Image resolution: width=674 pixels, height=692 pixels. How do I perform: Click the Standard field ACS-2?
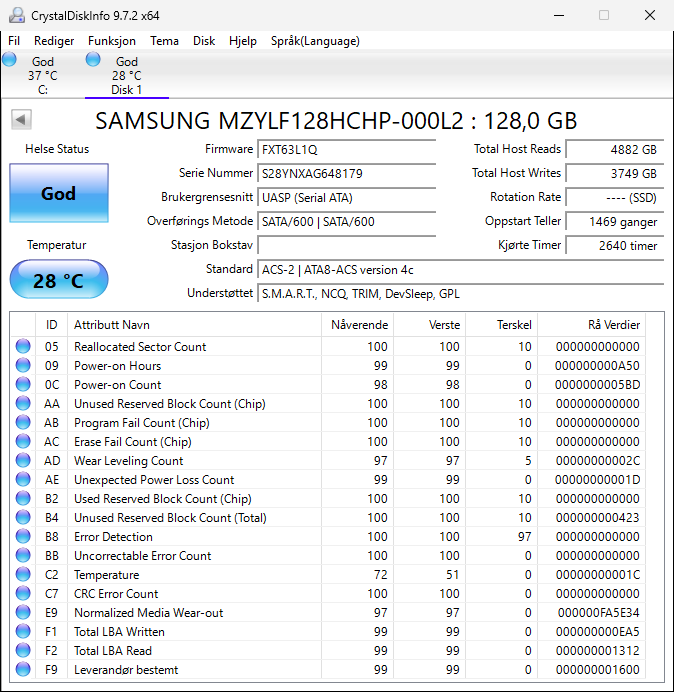coord(461,270)
